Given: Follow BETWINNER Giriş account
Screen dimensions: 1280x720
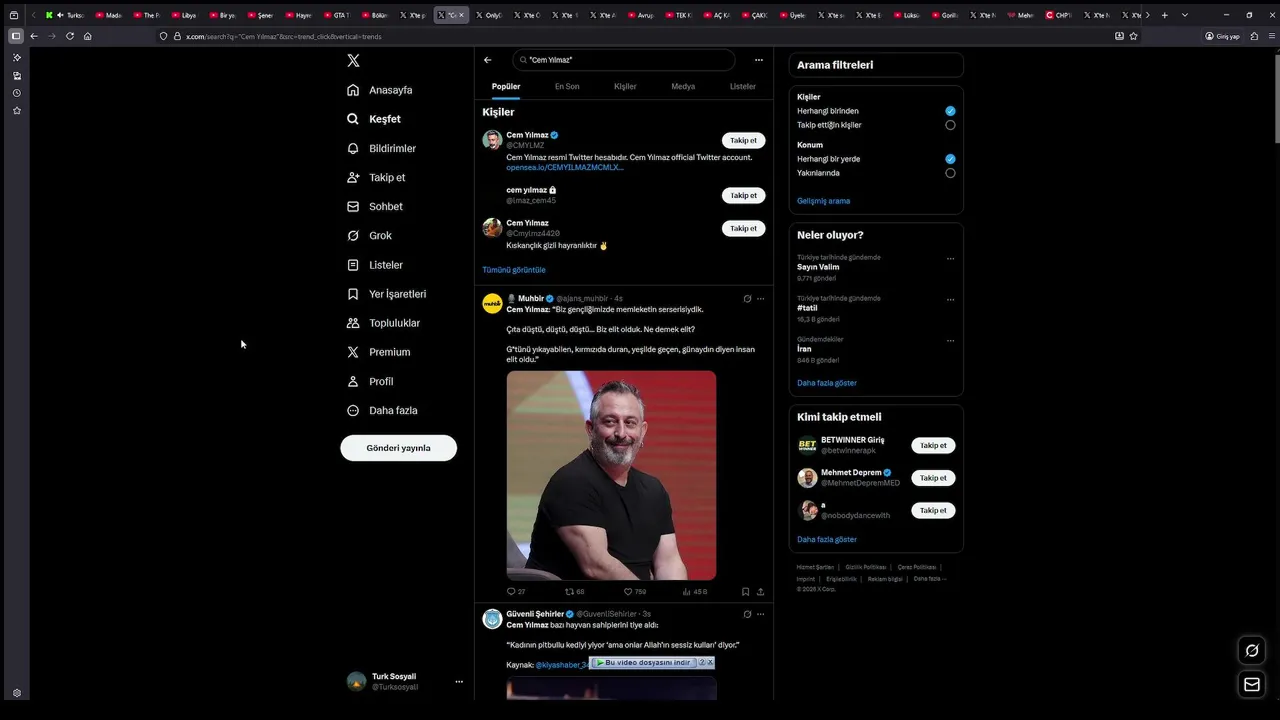Looking at the screenshot, I should pos(933,446).
